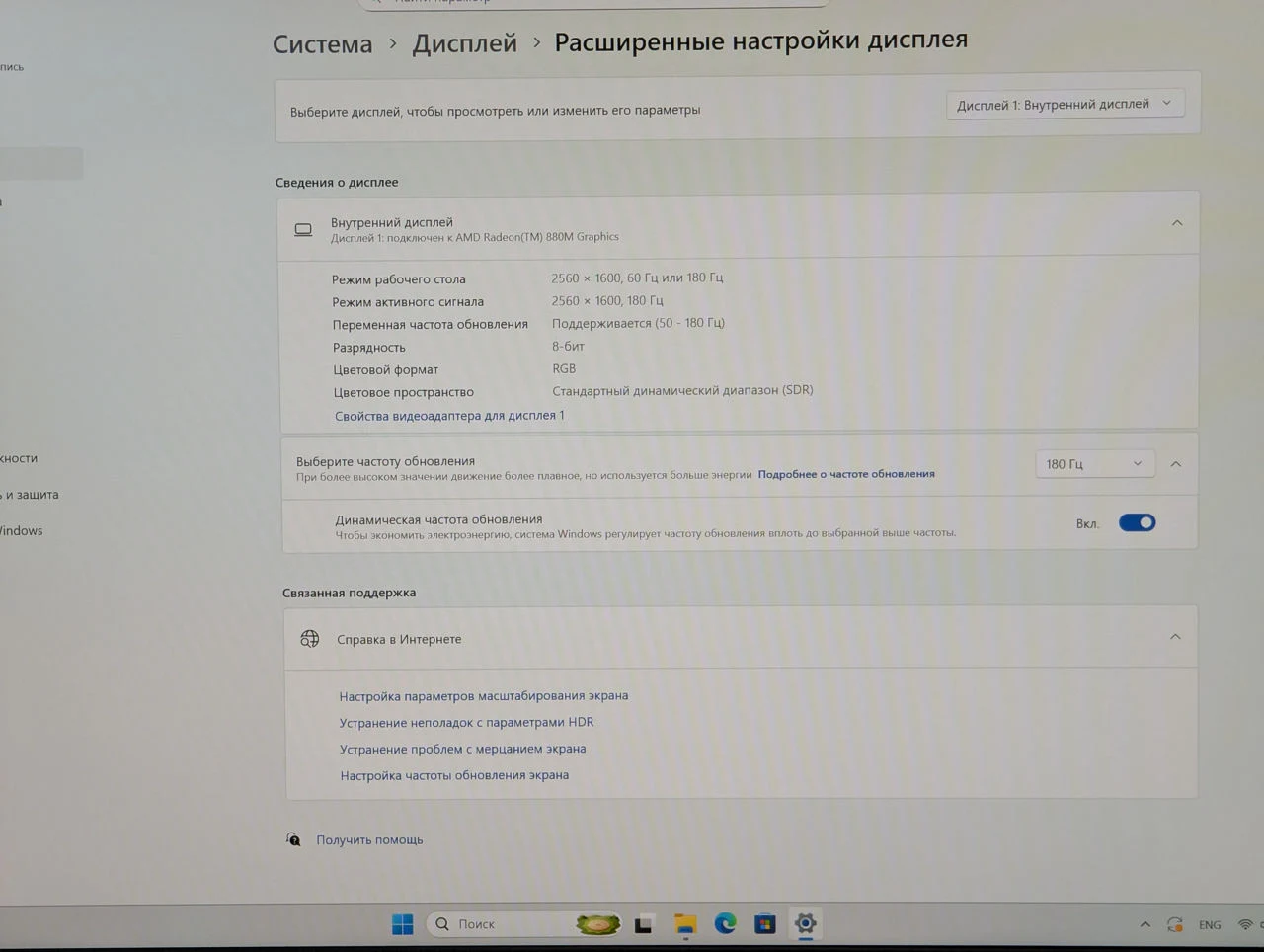Click the Settings gear taskbar icon
This screenshot has width=1264, height=952.
(x=806, y=923)
